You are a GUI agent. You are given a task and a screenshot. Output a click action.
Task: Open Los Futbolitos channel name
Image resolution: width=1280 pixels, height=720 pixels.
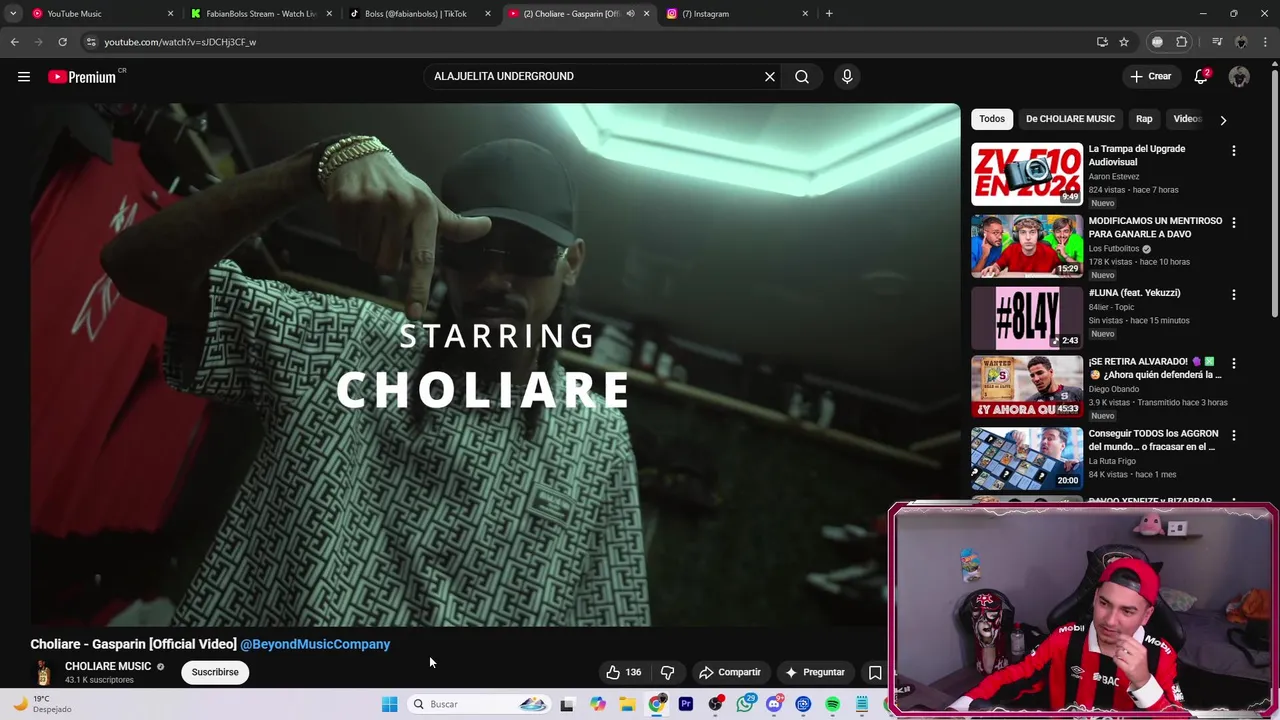[1114, 249]
